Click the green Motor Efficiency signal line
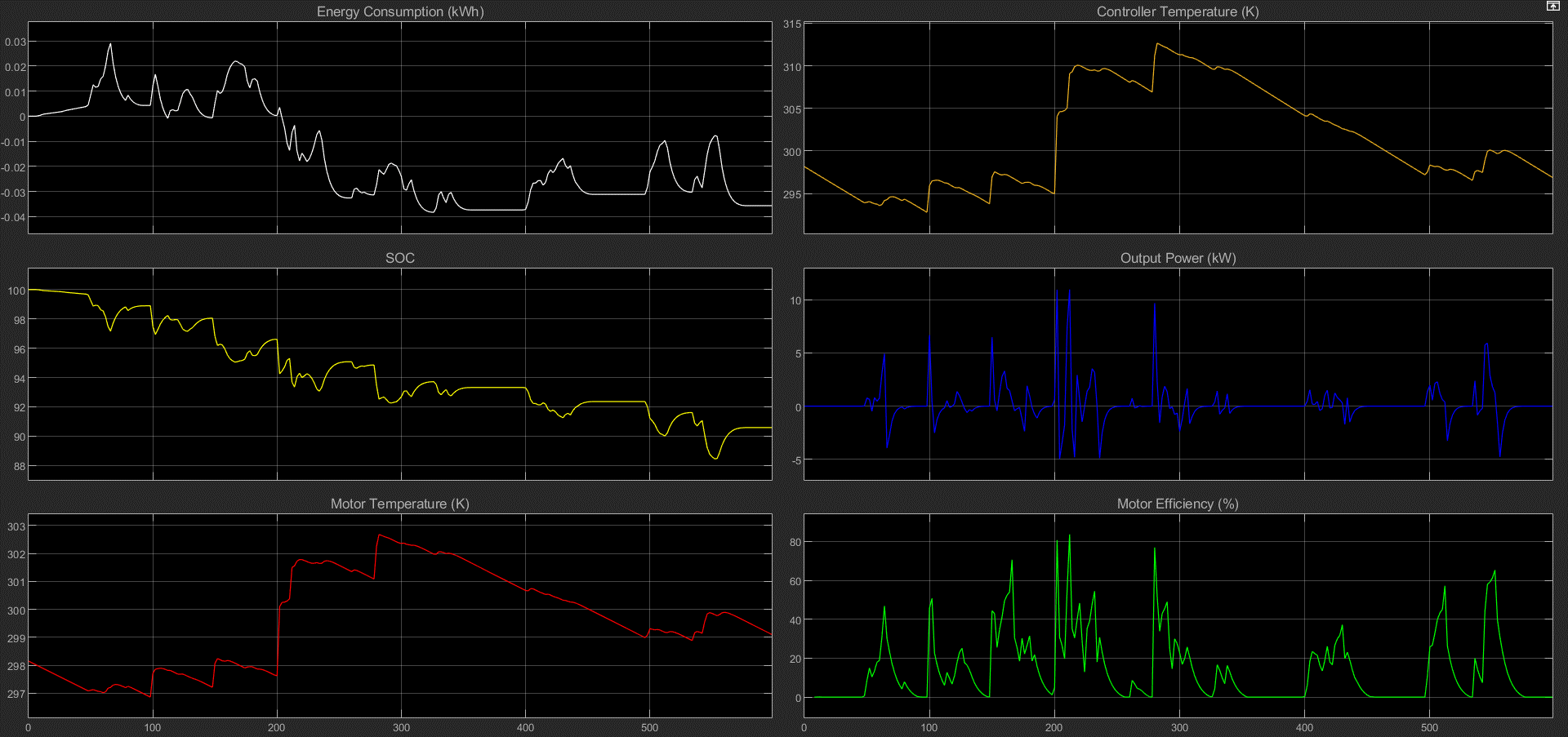The height and width of the screenshot is (737, 1568). point(1274,697)
